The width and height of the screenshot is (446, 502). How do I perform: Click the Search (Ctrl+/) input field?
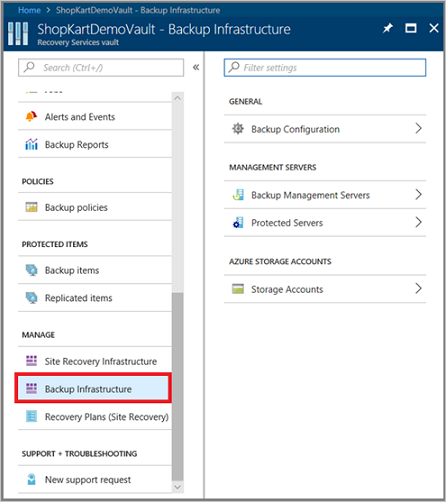point(101,68)
